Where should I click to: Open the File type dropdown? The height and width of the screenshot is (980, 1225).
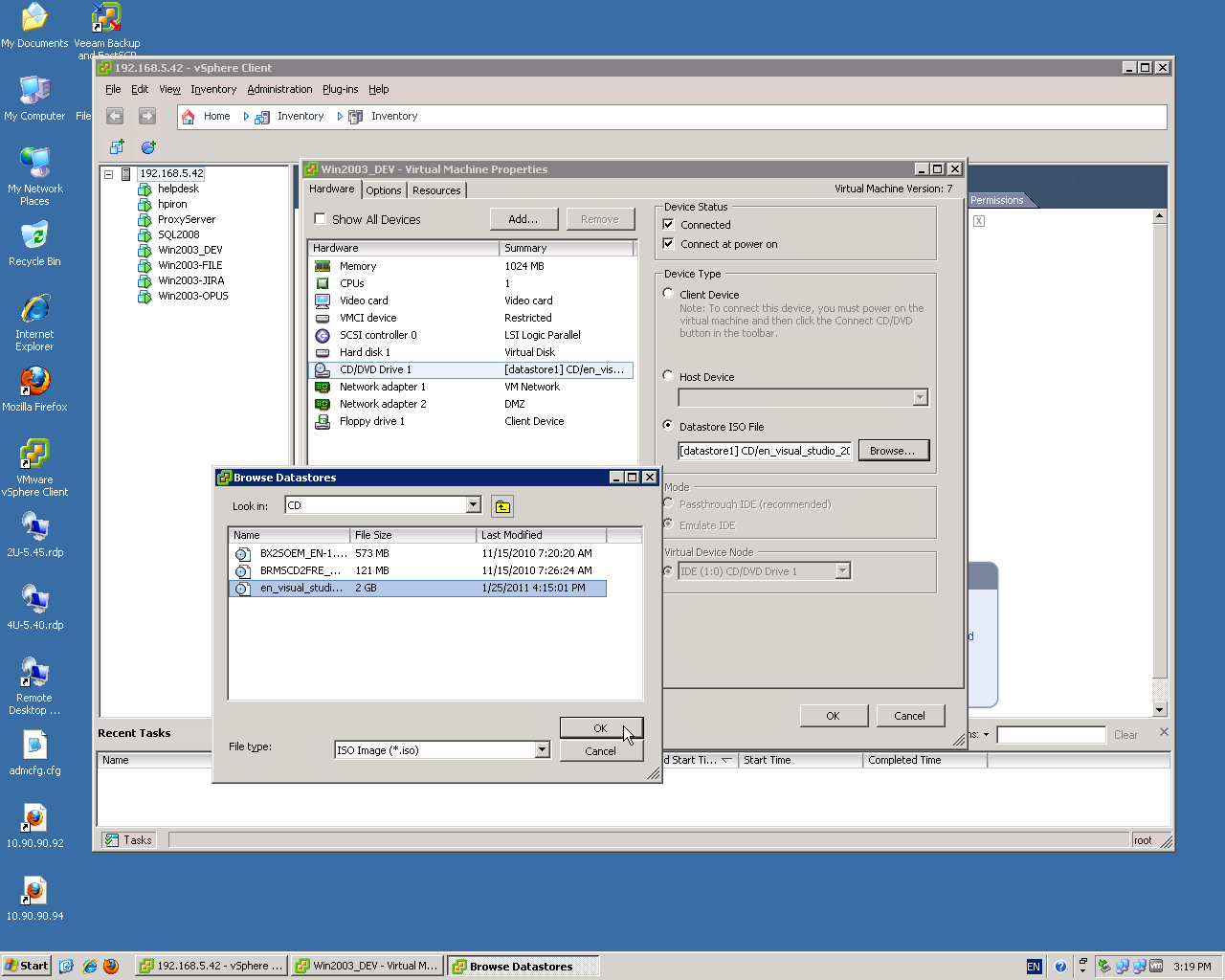pos(543,750)
